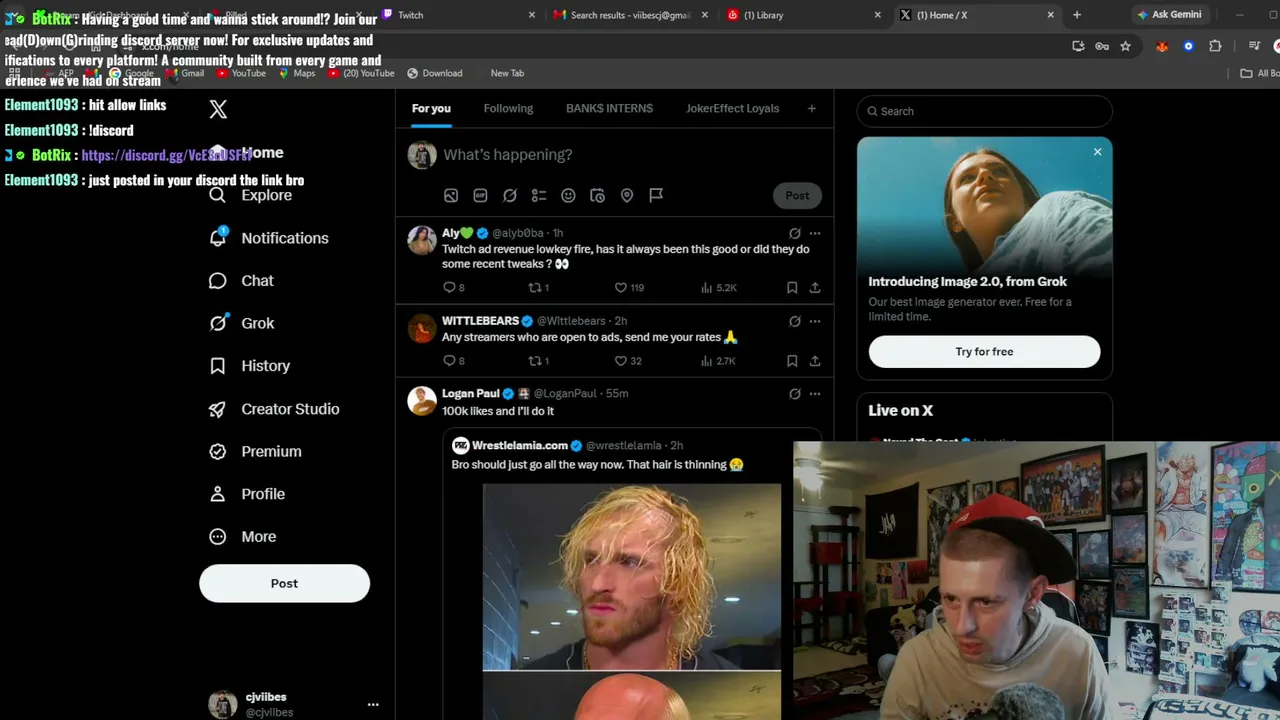The width and height of the screenshot is (1280, 720).
Task: Click the Grok icon on Logan Paul's post
Action: click(794, 394)
